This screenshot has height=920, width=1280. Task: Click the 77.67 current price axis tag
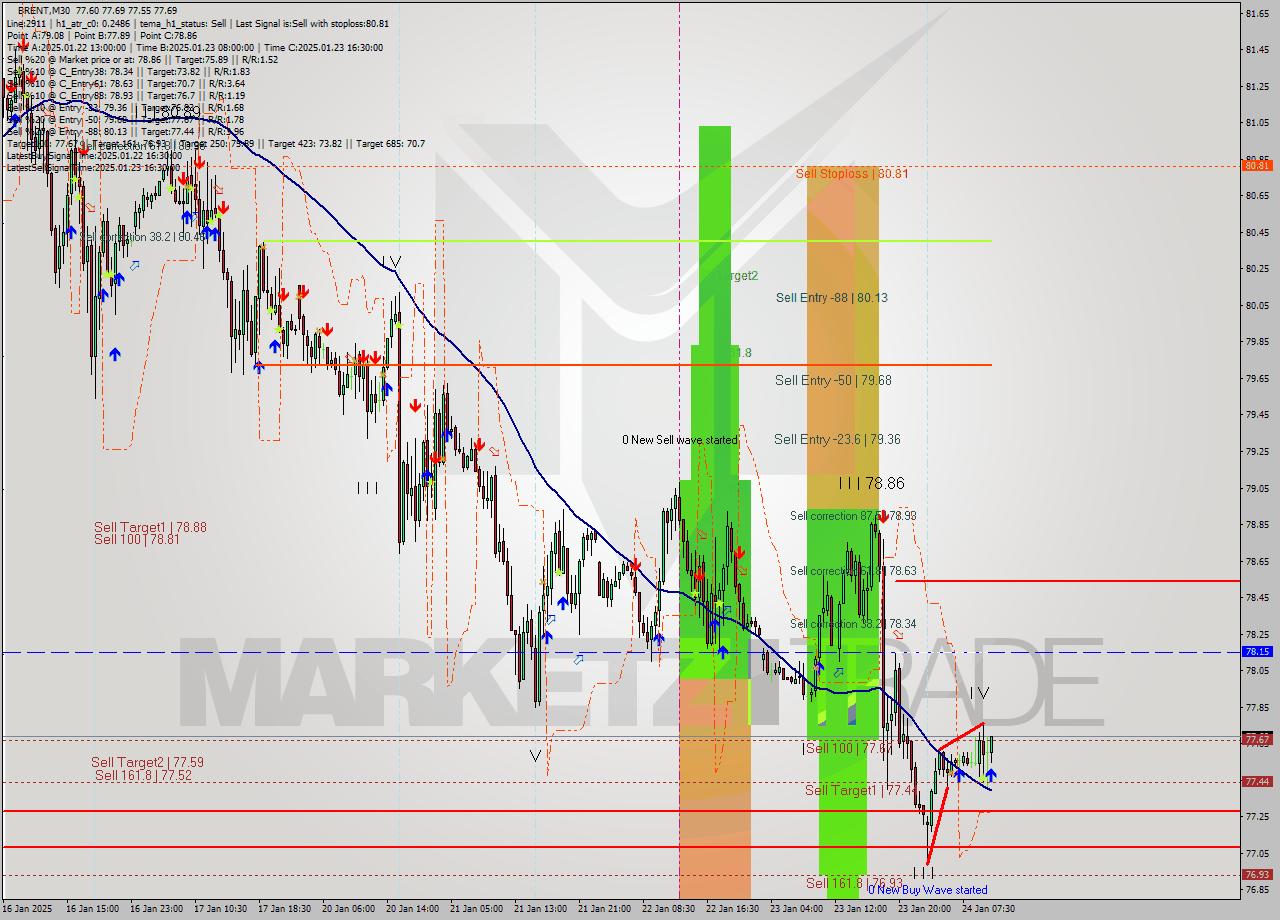pos(1257,739)
